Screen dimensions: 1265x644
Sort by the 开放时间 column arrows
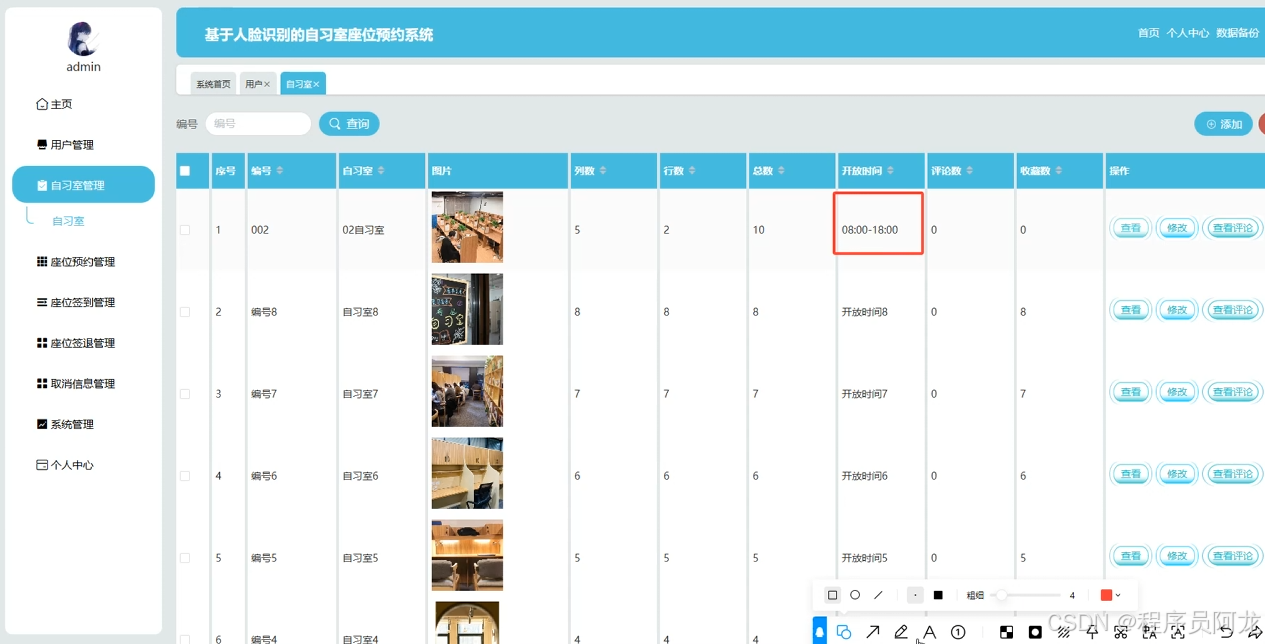click(x=890, y=171)
